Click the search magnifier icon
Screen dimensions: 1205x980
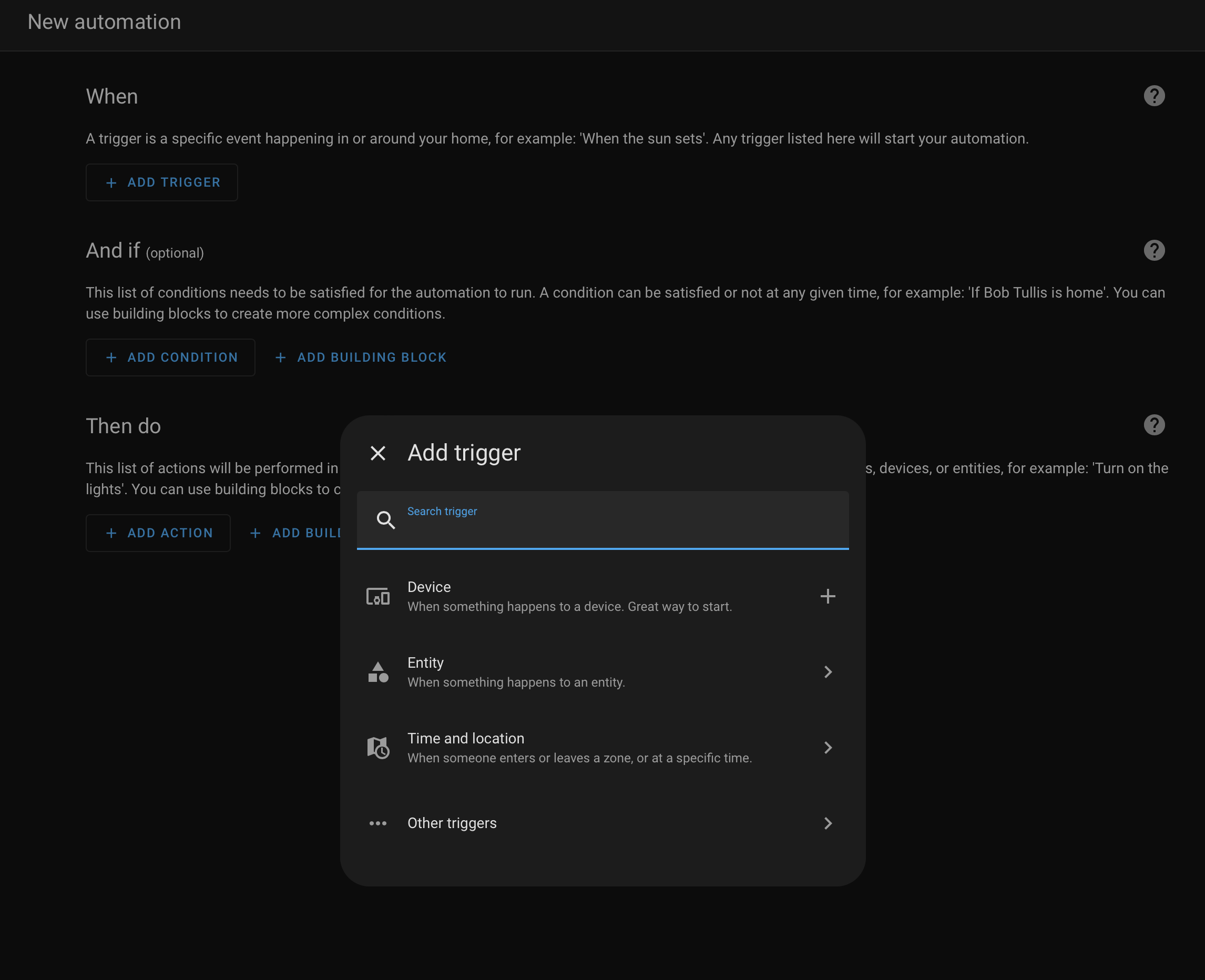tap(386, 520)
